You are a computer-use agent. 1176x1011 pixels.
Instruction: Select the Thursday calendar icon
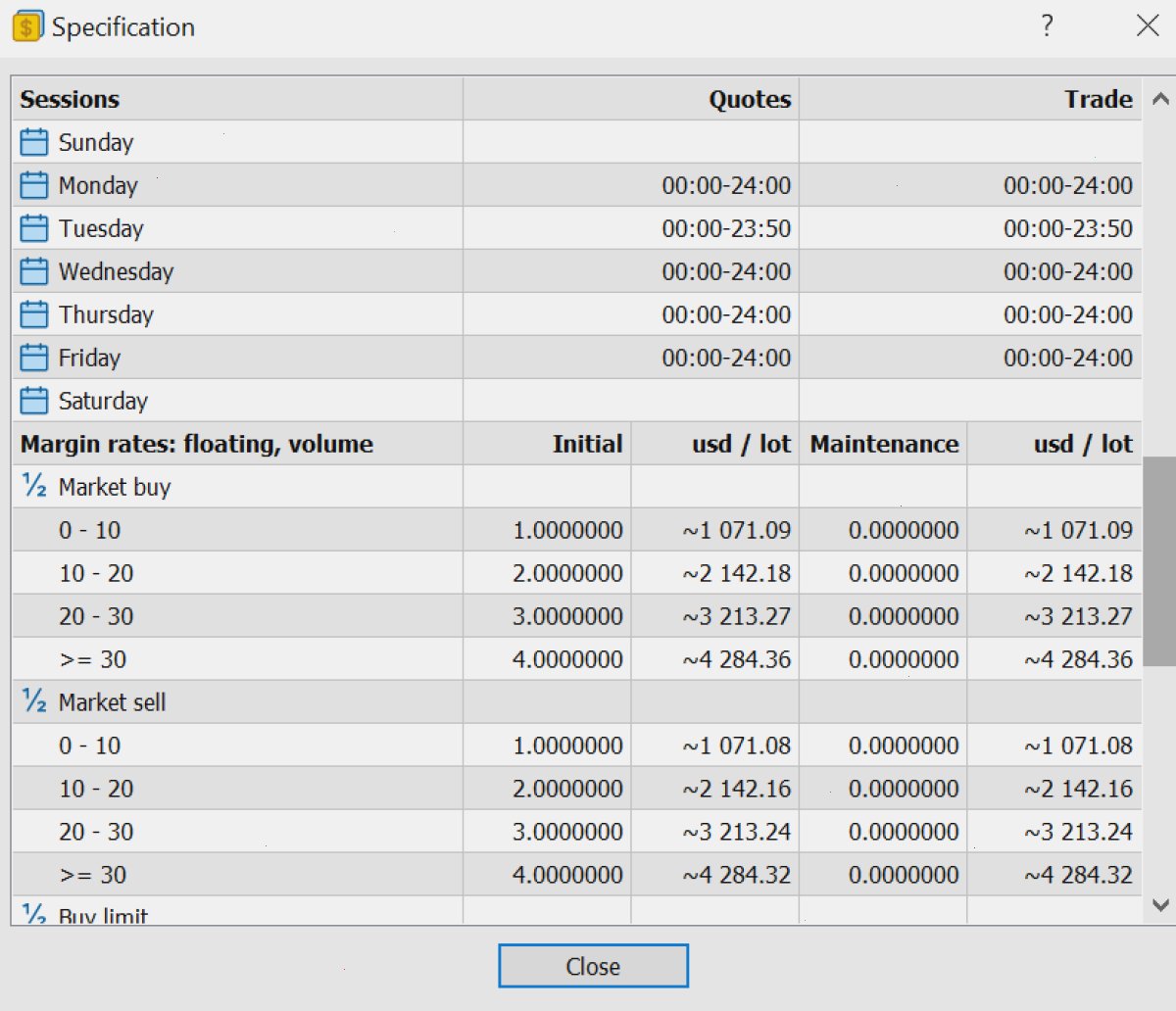(34, 314)
